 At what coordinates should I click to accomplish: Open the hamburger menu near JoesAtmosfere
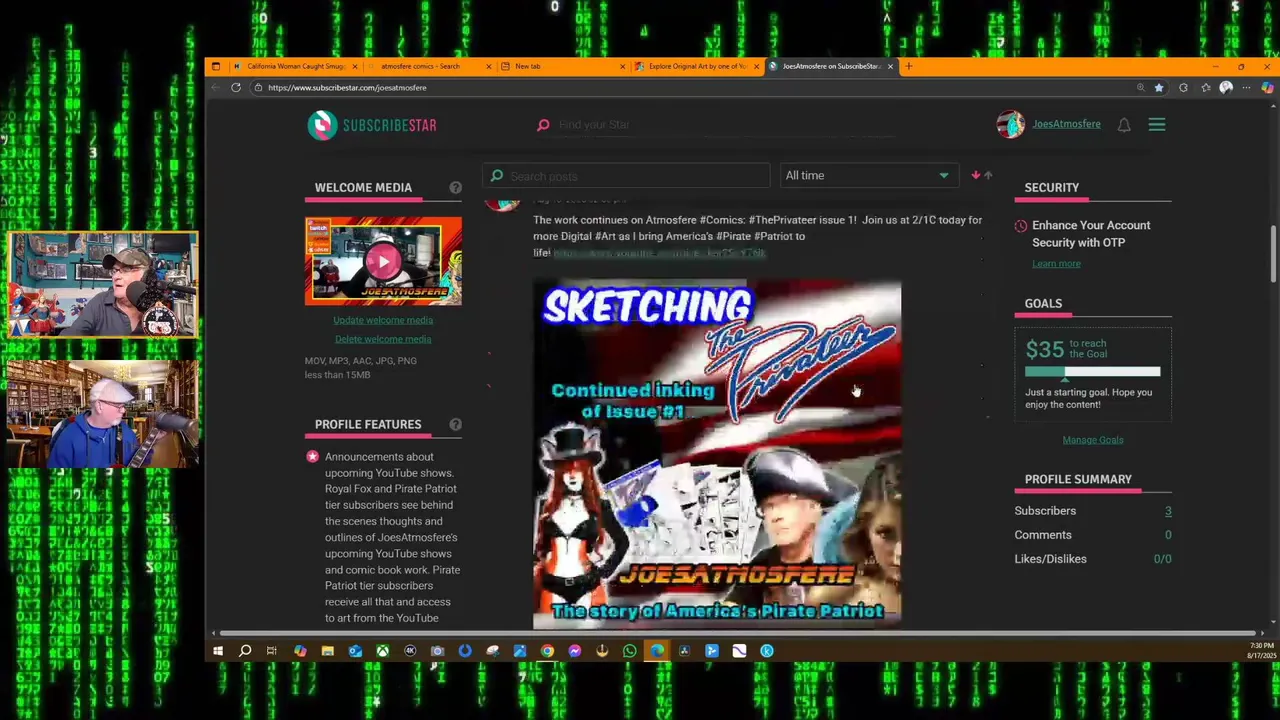point(1157,125)
